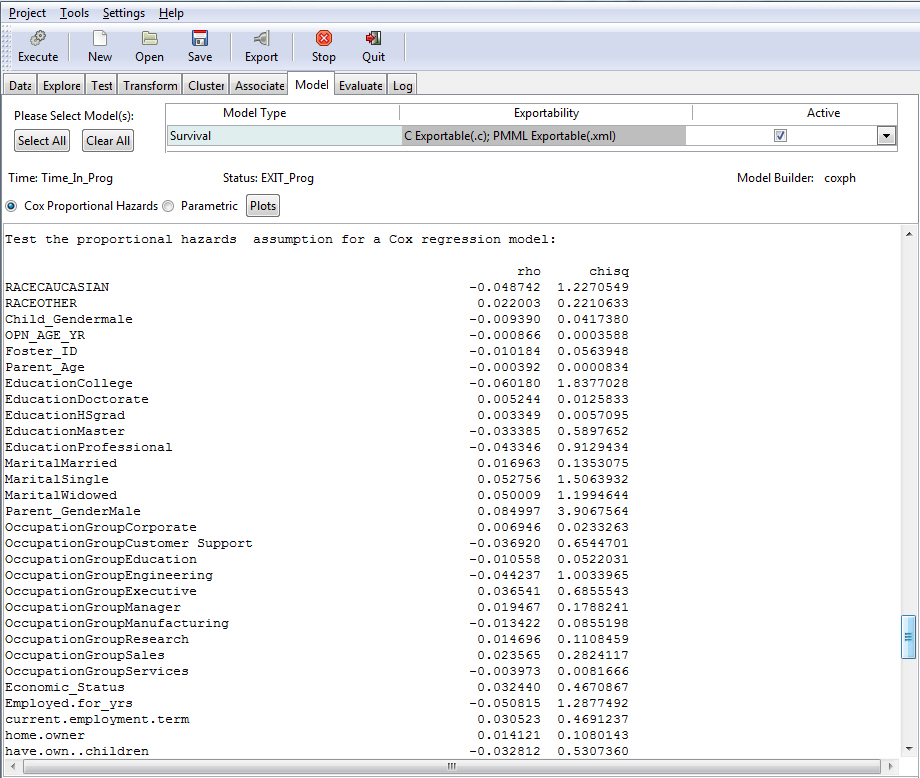Switch to the Associate tab
The height and width of the screenshot is (778, 920).
[259, 86]
